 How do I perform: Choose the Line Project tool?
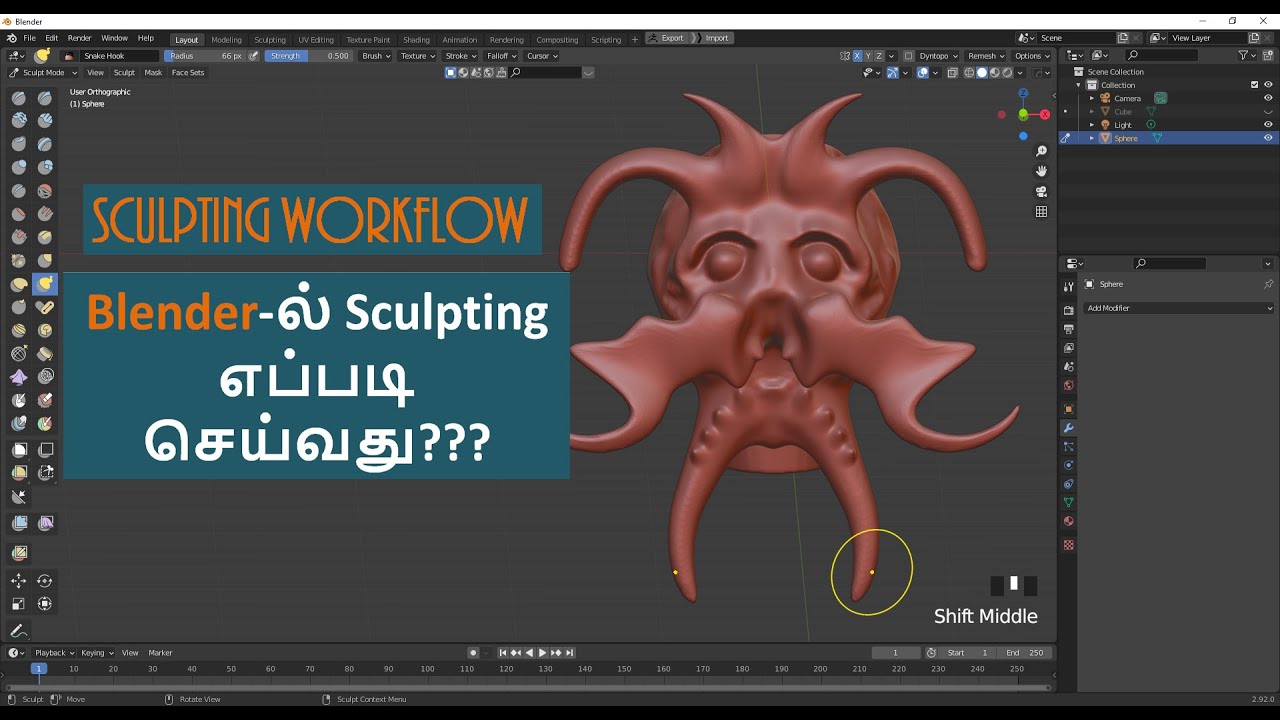point(19,497)
